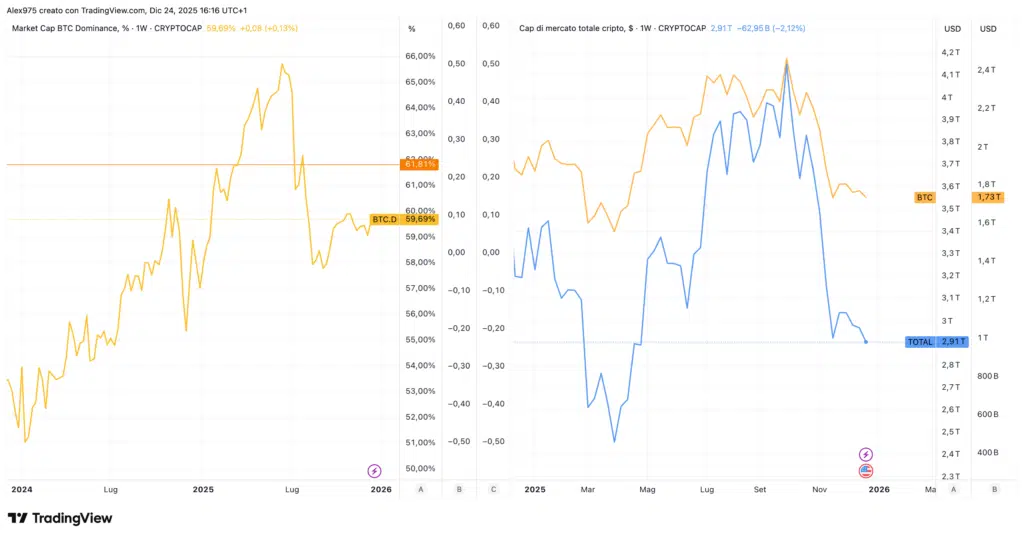Click the lightning event icon on BTC Dominance chart
The image size is (1024, 538).
(375, 471)
